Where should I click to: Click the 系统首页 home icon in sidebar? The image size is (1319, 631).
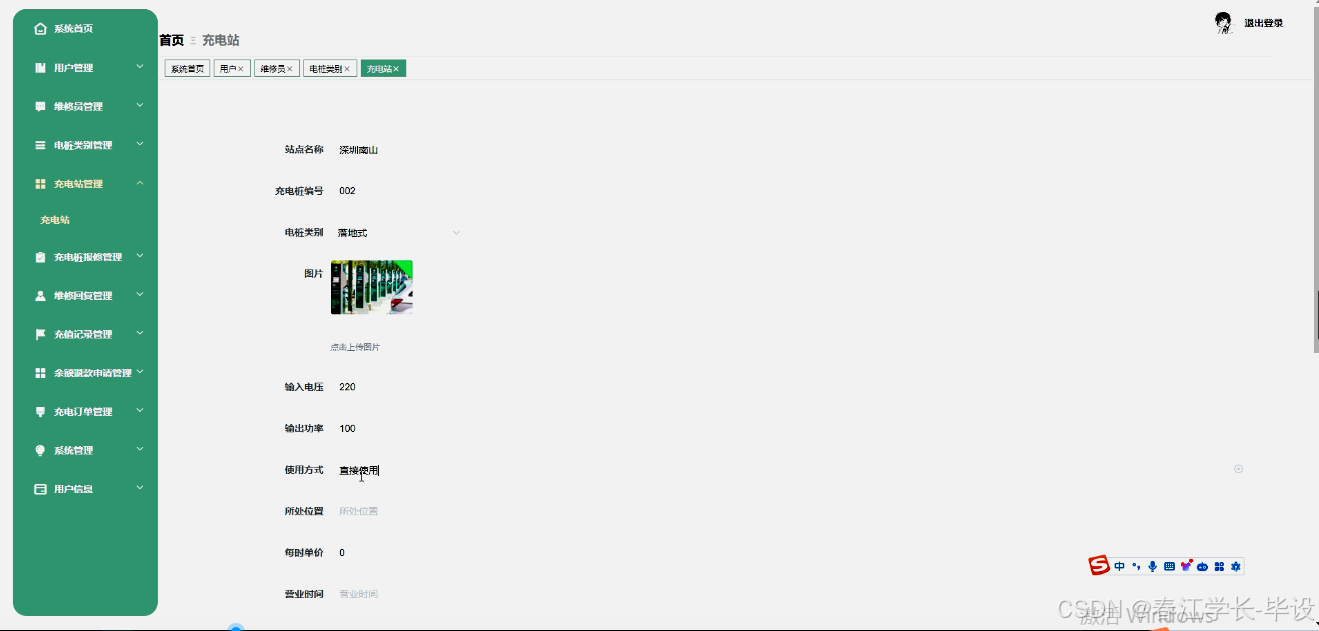[41, 29]
